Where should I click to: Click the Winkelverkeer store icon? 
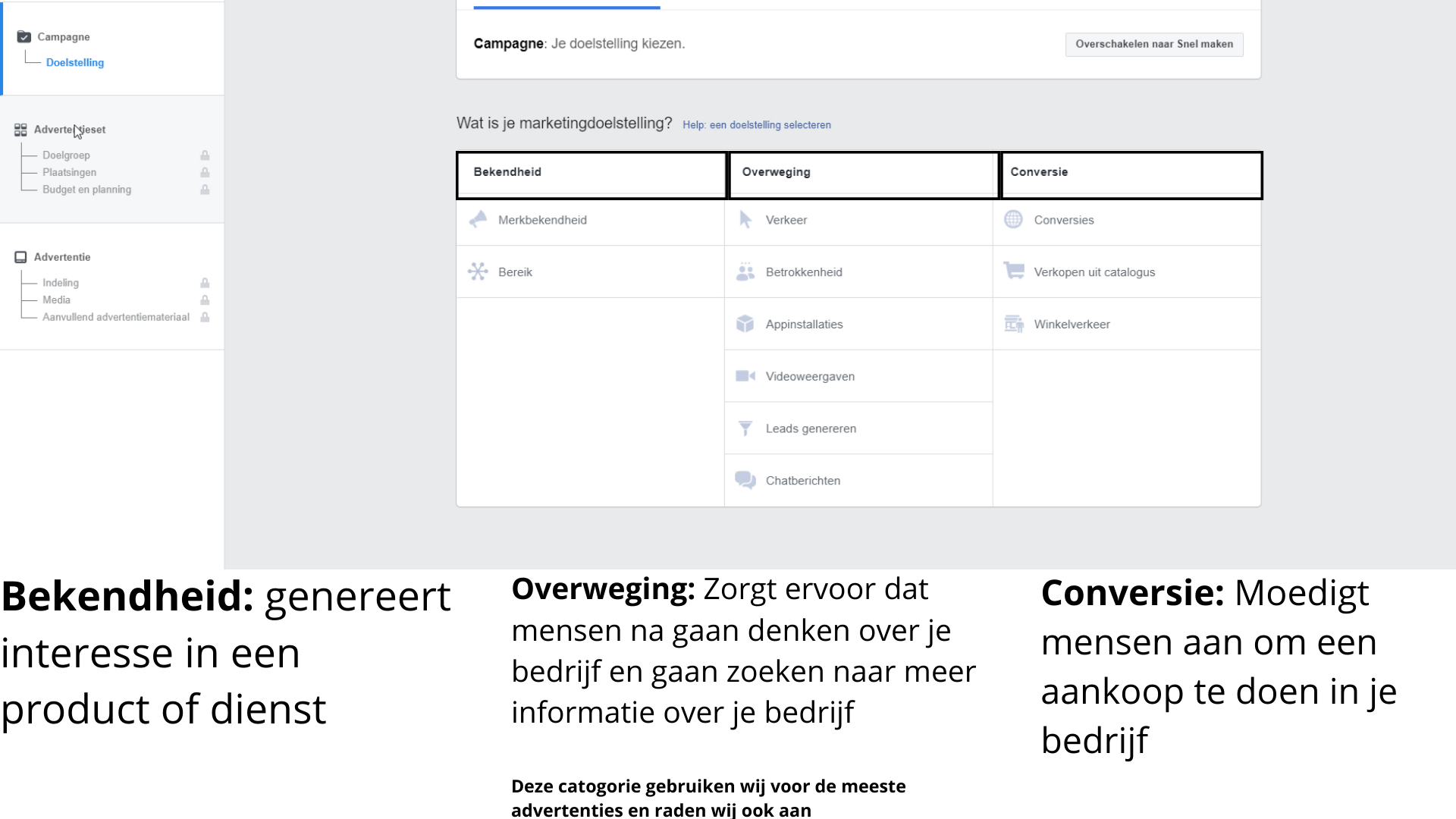tap(1013, 324)
